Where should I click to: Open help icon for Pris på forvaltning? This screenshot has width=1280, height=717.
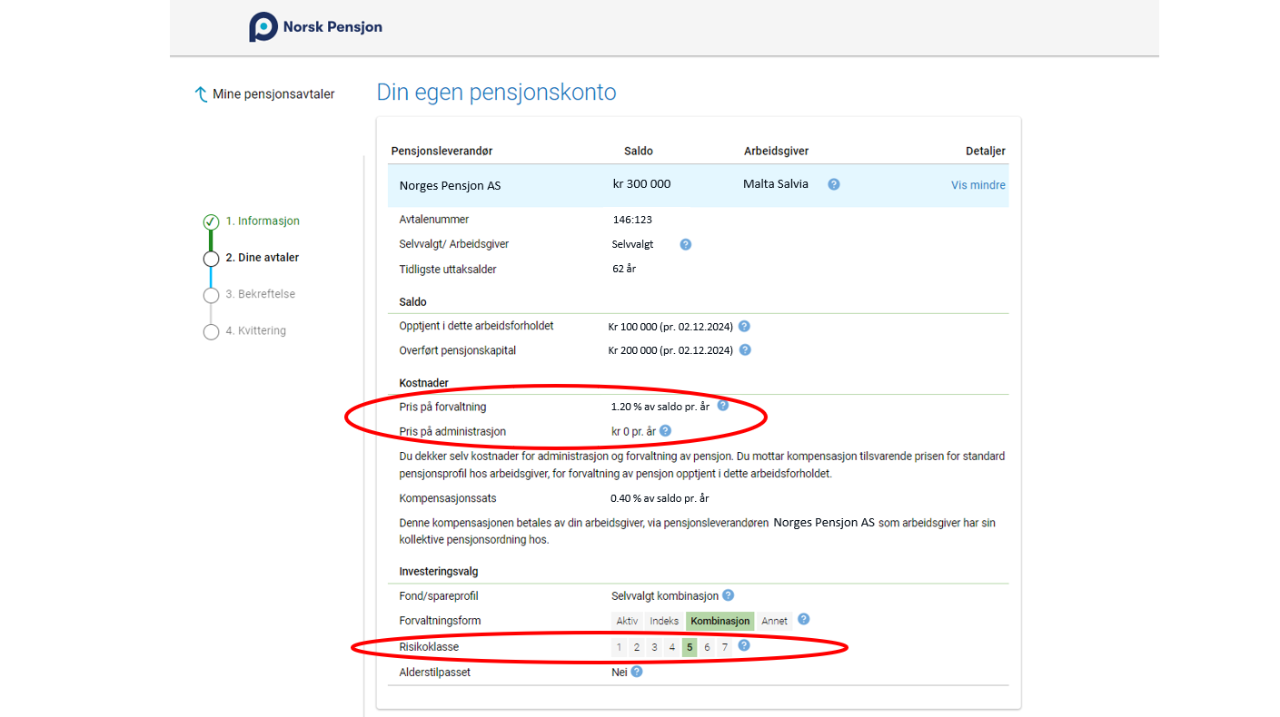pos(723,406)
